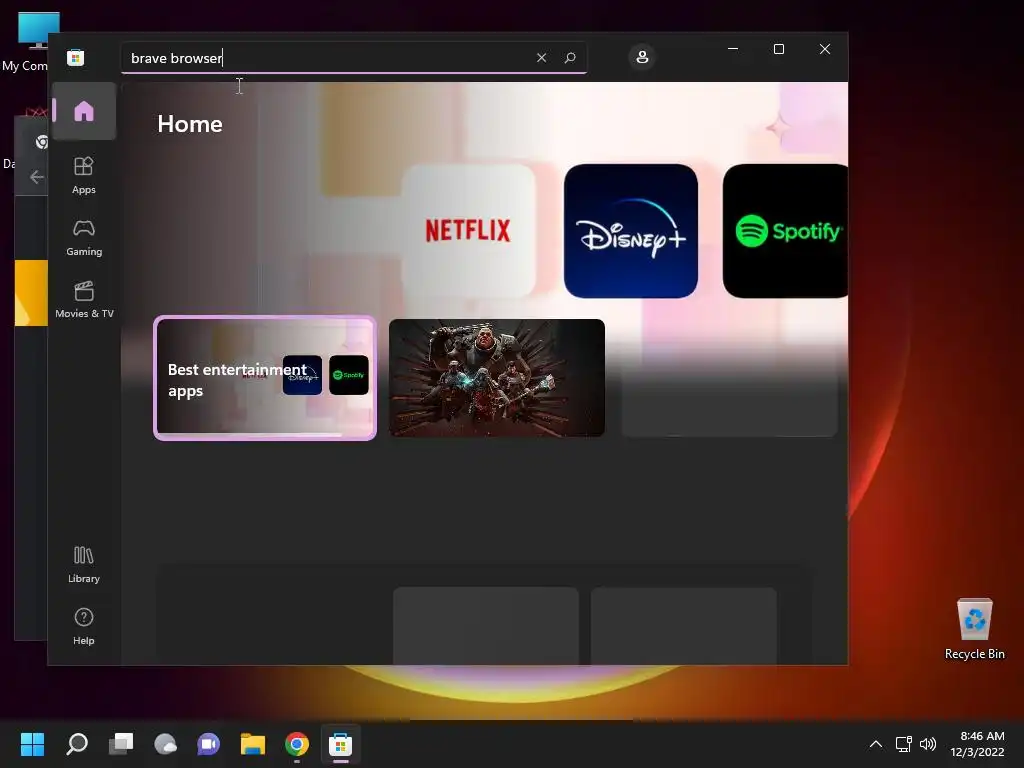Screen dimensions: 1024x768
Task: Switch to the Apps section
Action: [x=84, y=176]
